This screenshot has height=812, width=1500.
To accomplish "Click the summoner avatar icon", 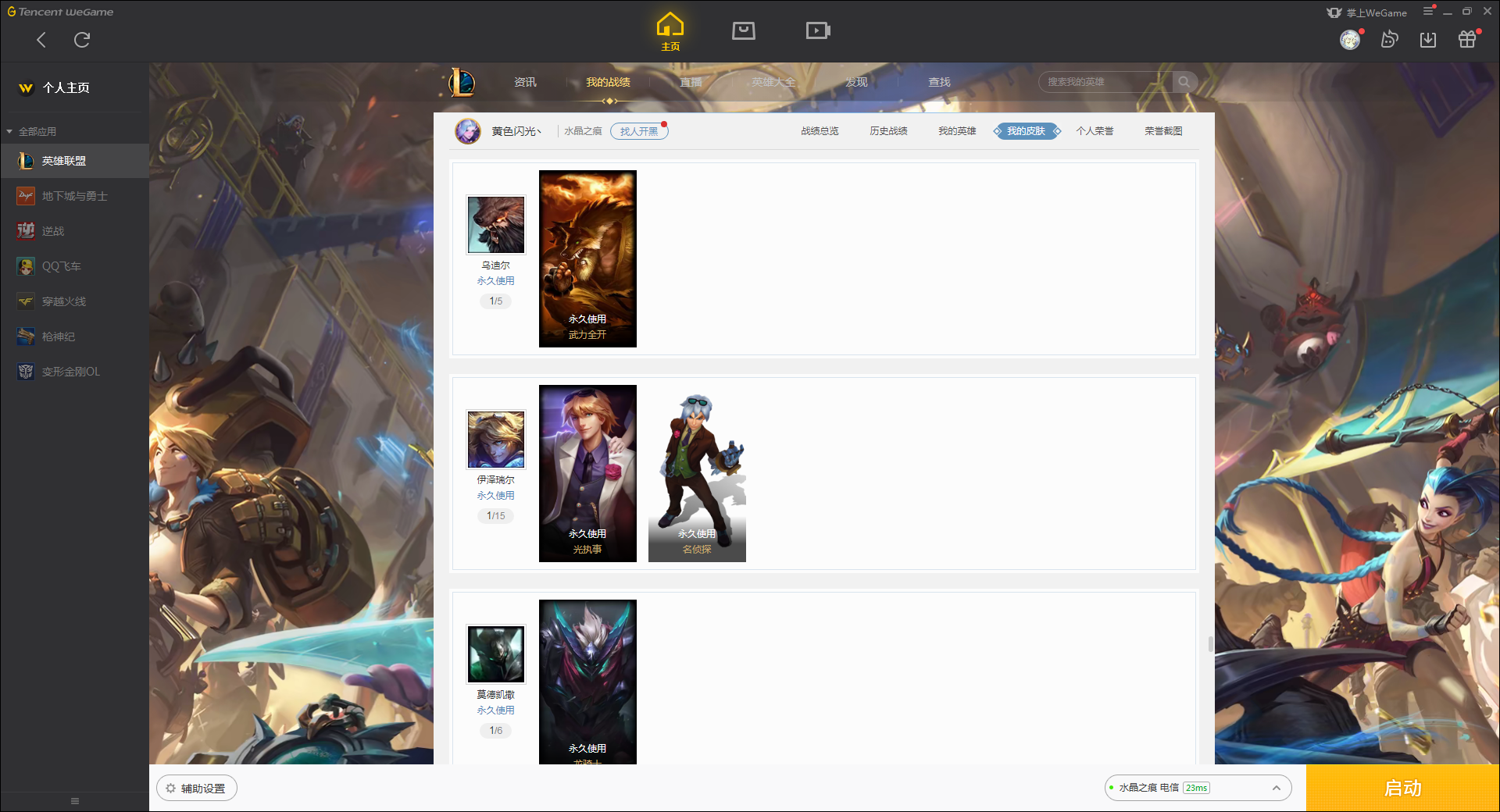I will [x=468, y=131].
